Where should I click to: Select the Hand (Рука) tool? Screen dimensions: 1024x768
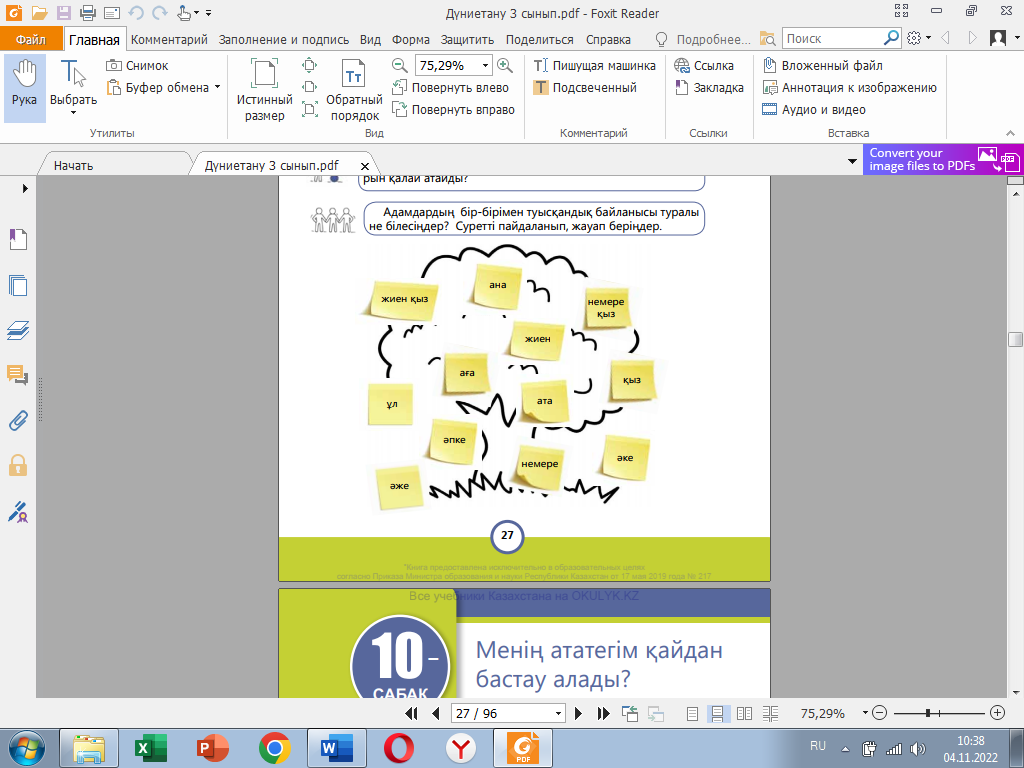[24, 88]
